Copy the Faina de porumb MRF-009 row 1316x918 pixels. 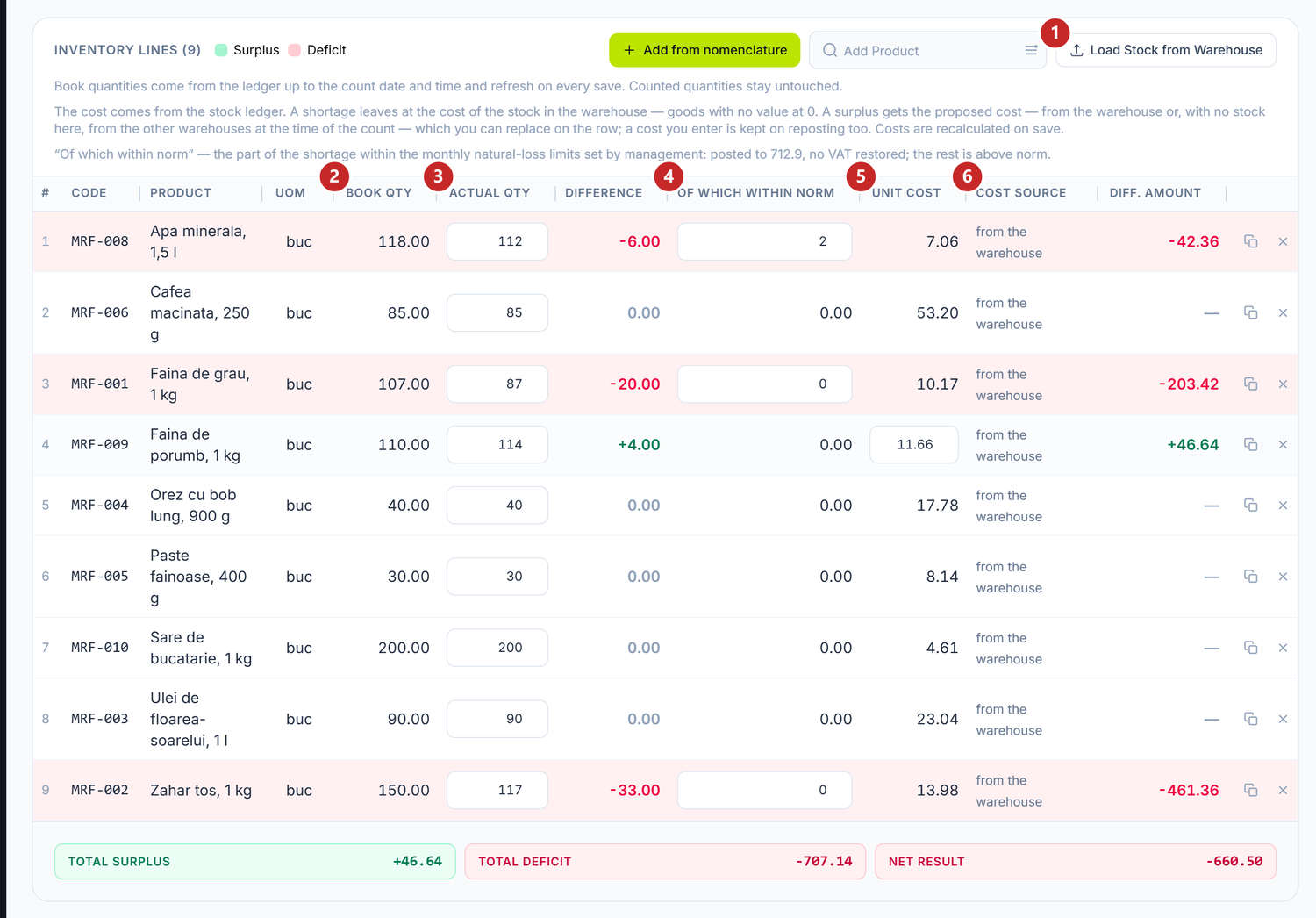(x=1251, y=444)
